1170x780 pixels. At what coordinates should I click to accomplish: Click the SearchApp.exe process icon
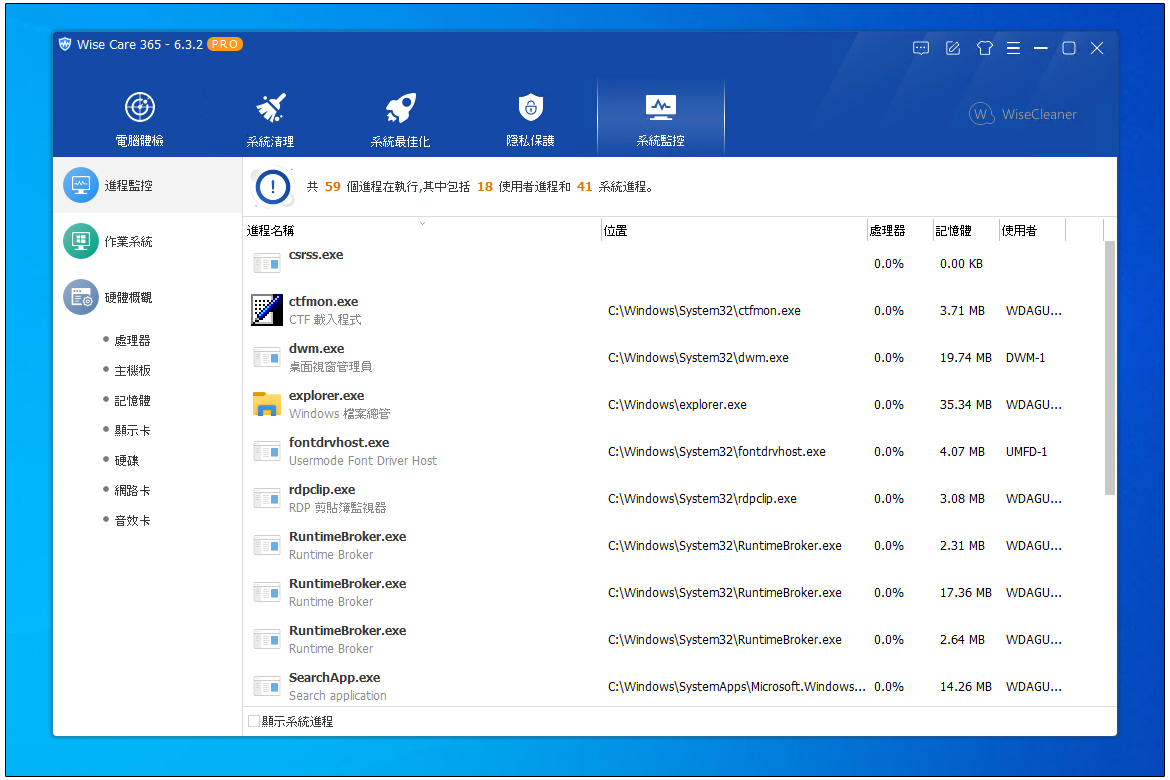[x=266, y=686]
